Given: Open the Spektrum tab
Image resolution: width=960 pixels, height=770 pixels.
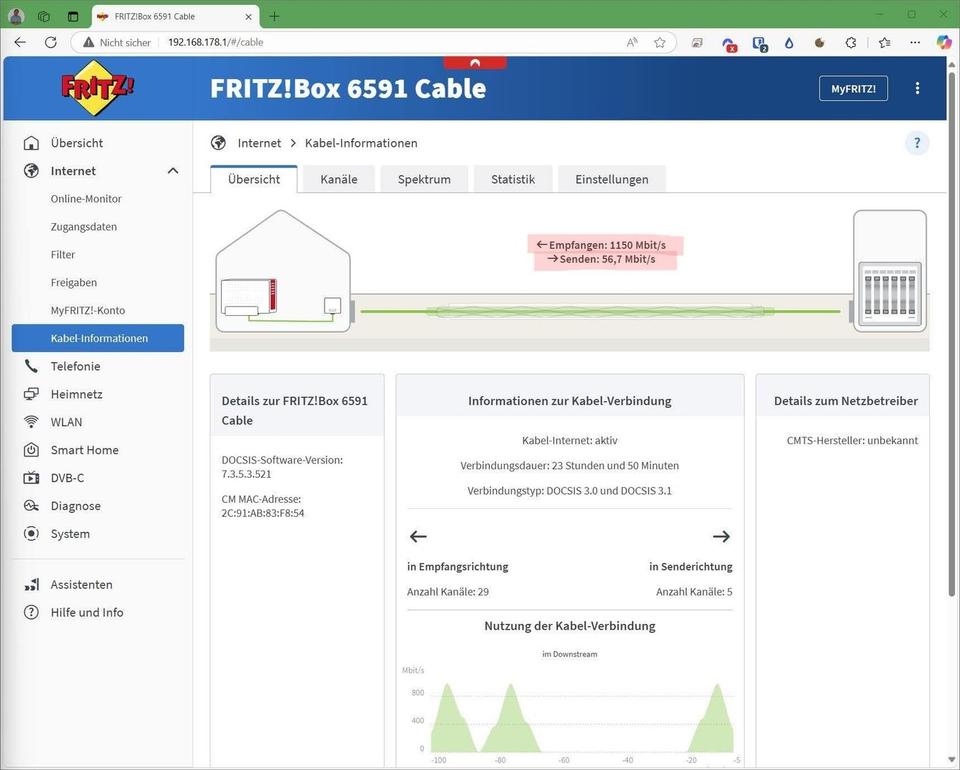Looking at the screenshot, I should coord(424,179).
